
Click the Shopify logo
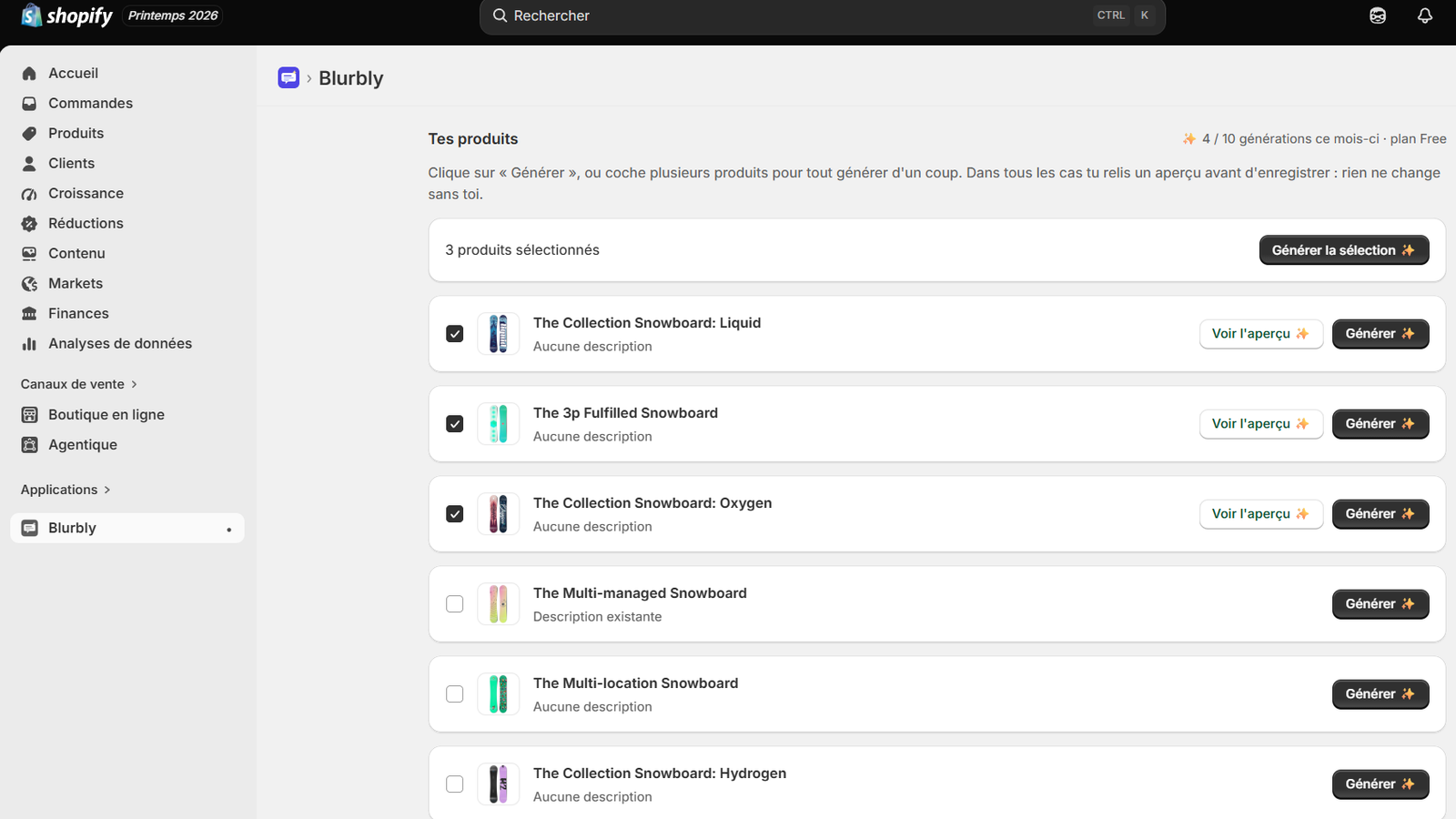click(x=66, y=15)
